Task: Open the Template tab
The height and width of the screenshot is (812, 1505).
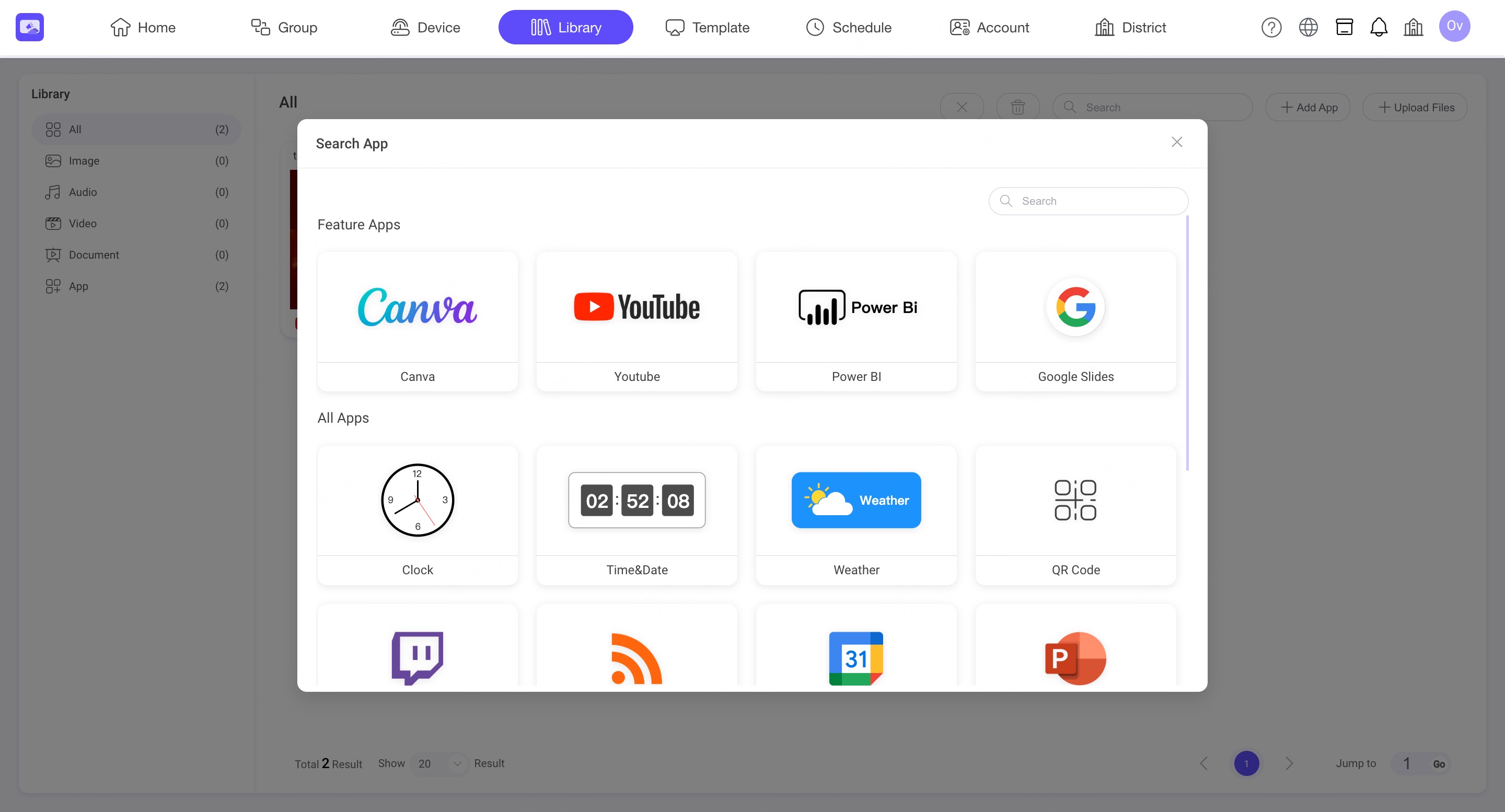Action: (707, 28)
